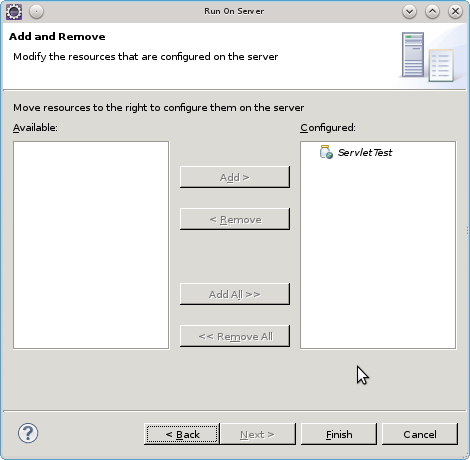Click the Next > button
470x460 pixels.
point(258,434)
